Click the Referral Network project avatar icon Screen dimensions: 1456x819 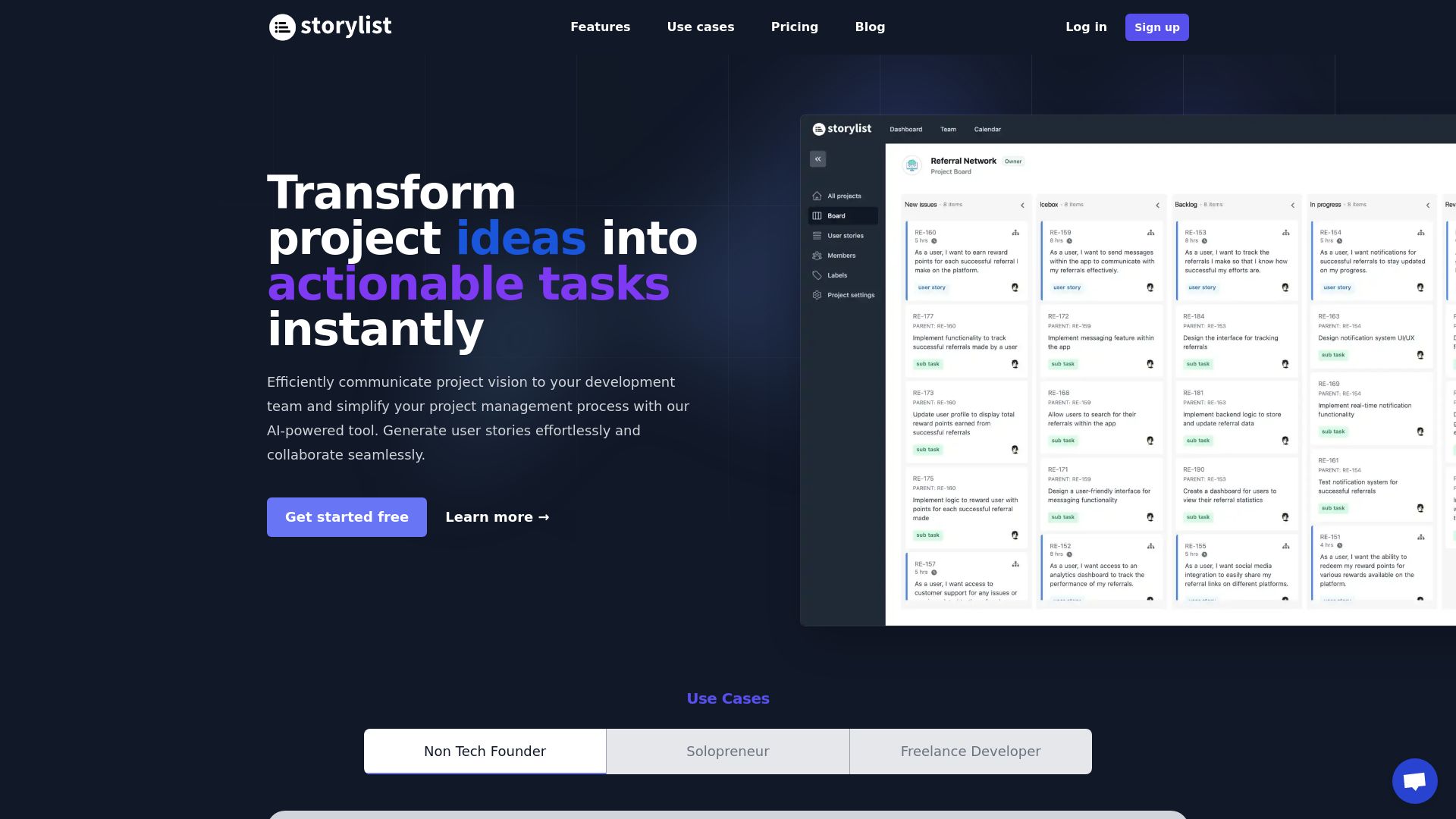(x=912, y=165)
